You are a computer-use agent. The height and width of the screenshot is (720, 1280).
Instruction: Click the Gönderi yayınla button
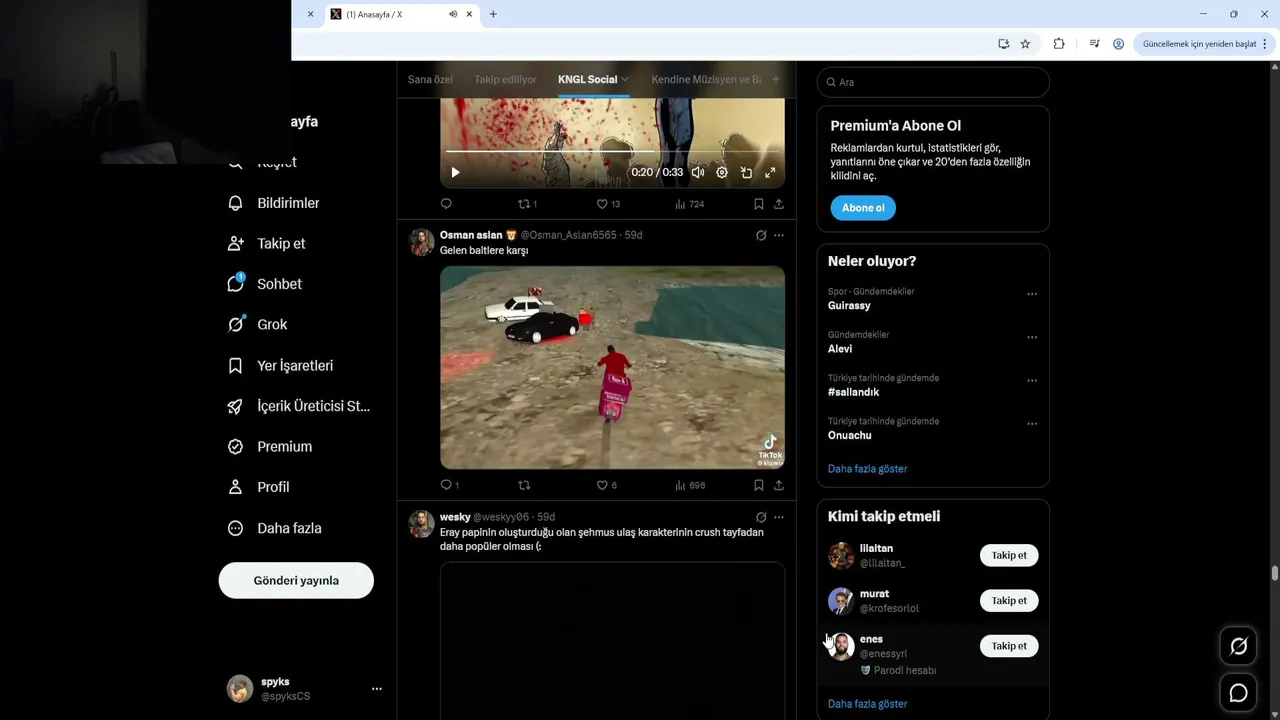[296, 580]
